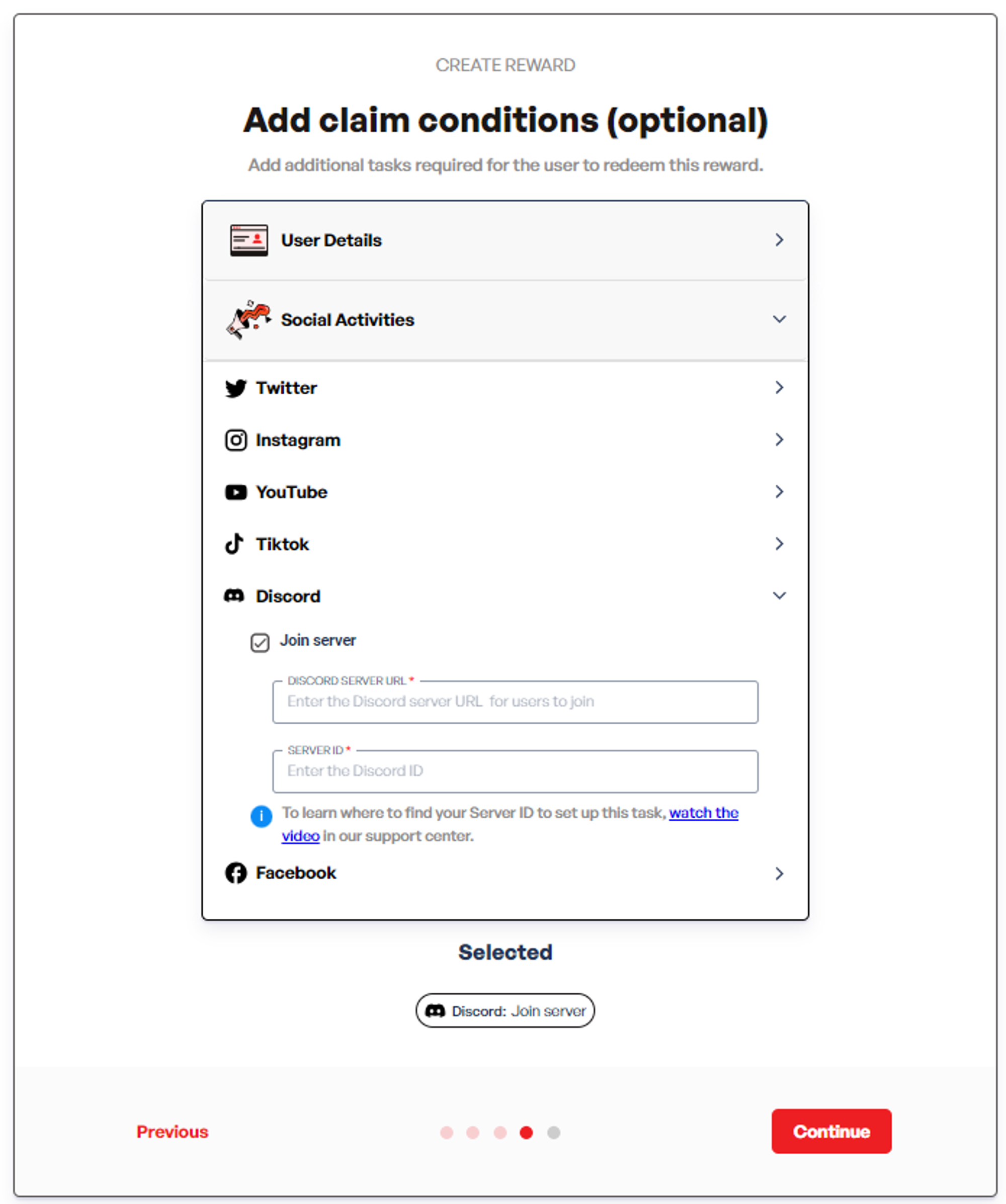This screenshot has width=1006, height=1204.
Task: Enable the Discord Join server task
Action: pyautogui.click(x=259, y=640)
